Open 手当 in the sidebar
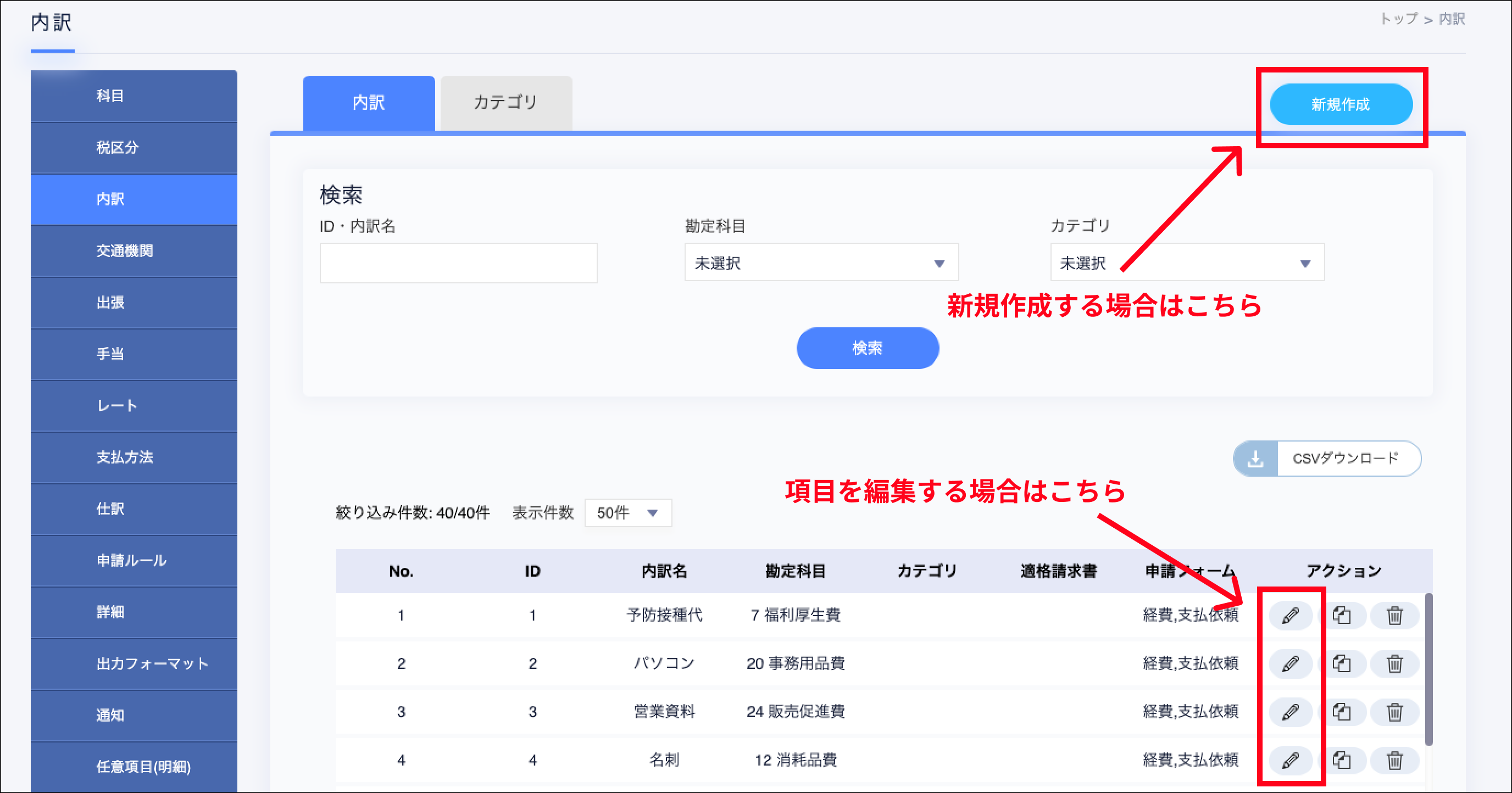This screenshot has height=793, width=1512. click(x=134, y=354)
